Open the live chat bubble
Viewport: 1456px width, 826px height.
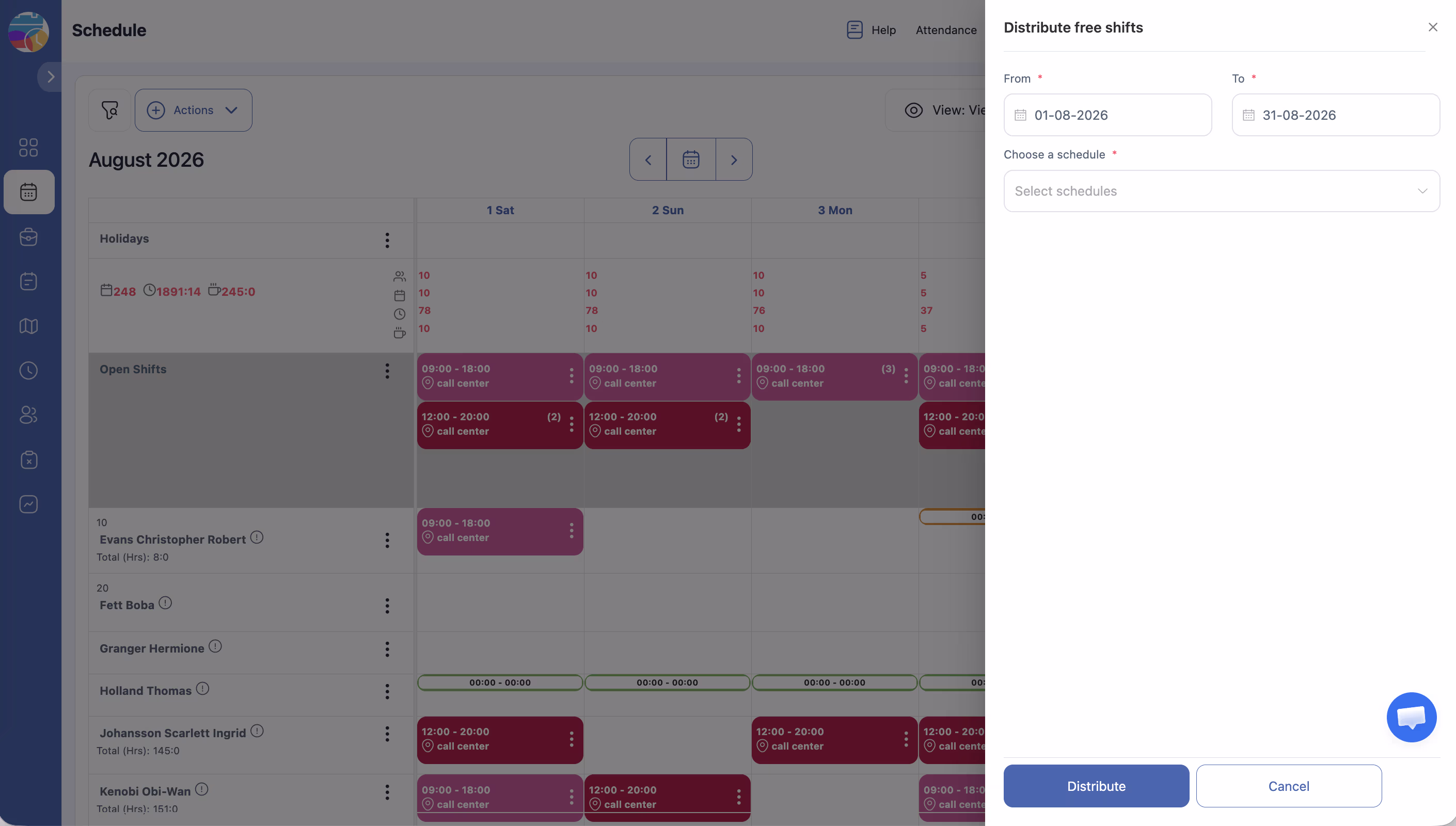tap(1411, 717)
